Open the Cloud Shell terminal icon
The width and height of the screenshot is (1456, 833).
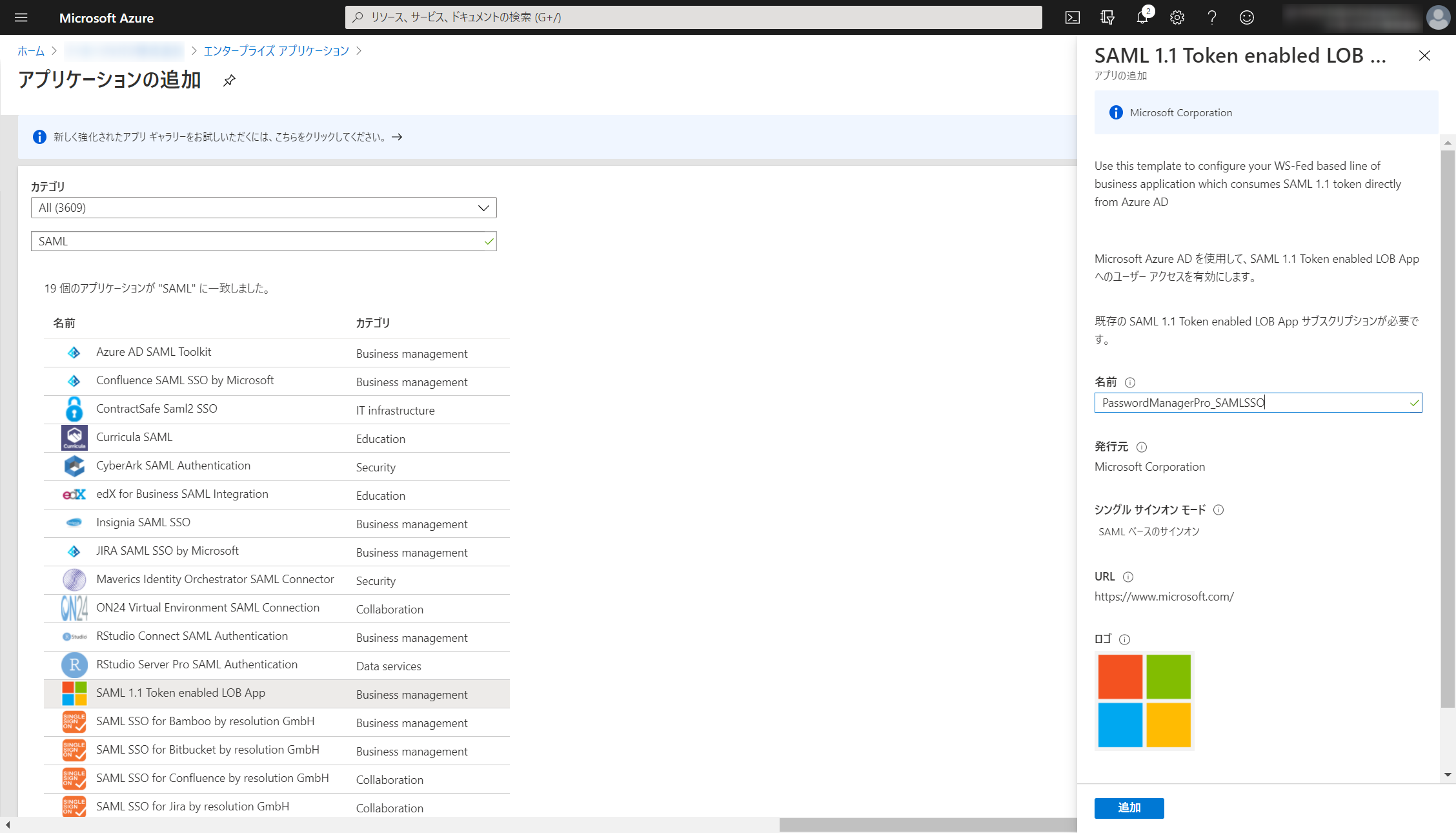pos(1072,17)
